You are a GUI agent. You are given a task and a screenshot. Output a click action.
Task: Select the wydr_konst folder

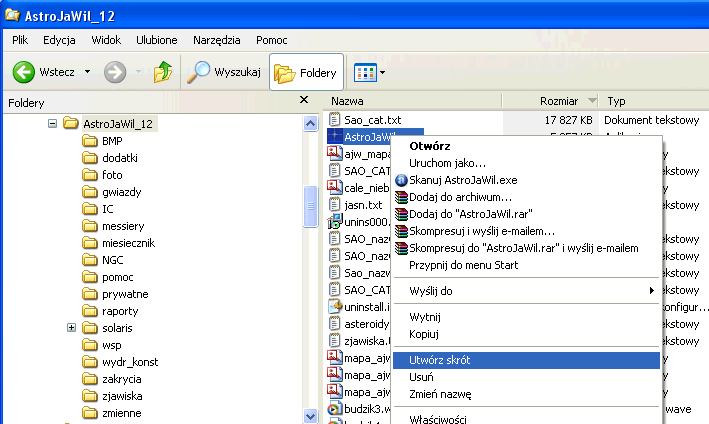[x=130, y=362]
